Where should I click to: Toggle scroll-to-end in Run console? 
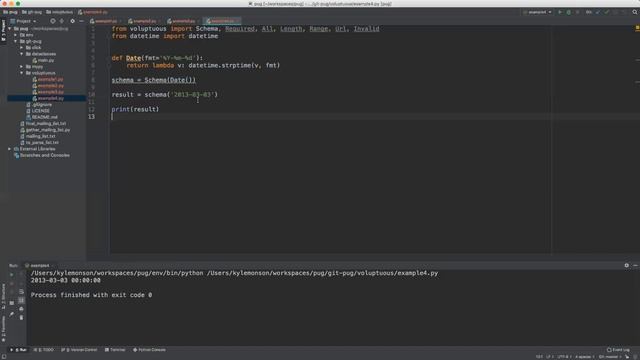21,300
